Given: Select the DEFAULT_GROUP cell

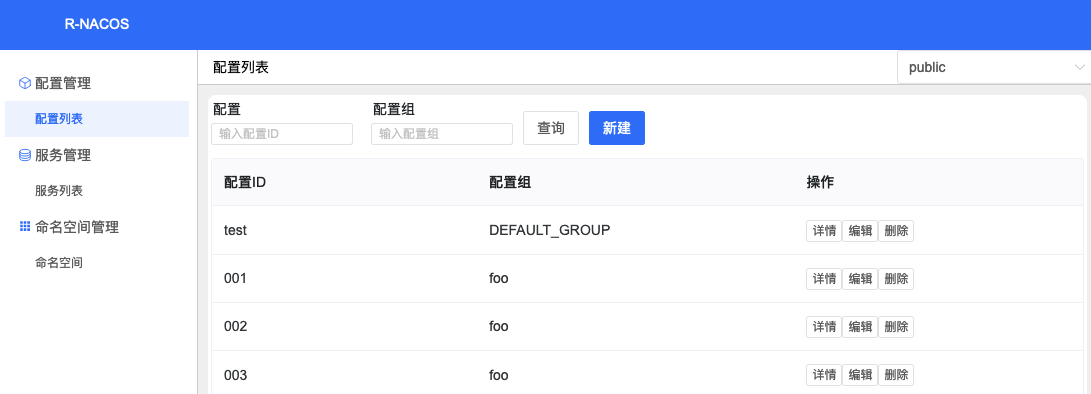Looking at the screenshot, I should click(x=550, y=230).
